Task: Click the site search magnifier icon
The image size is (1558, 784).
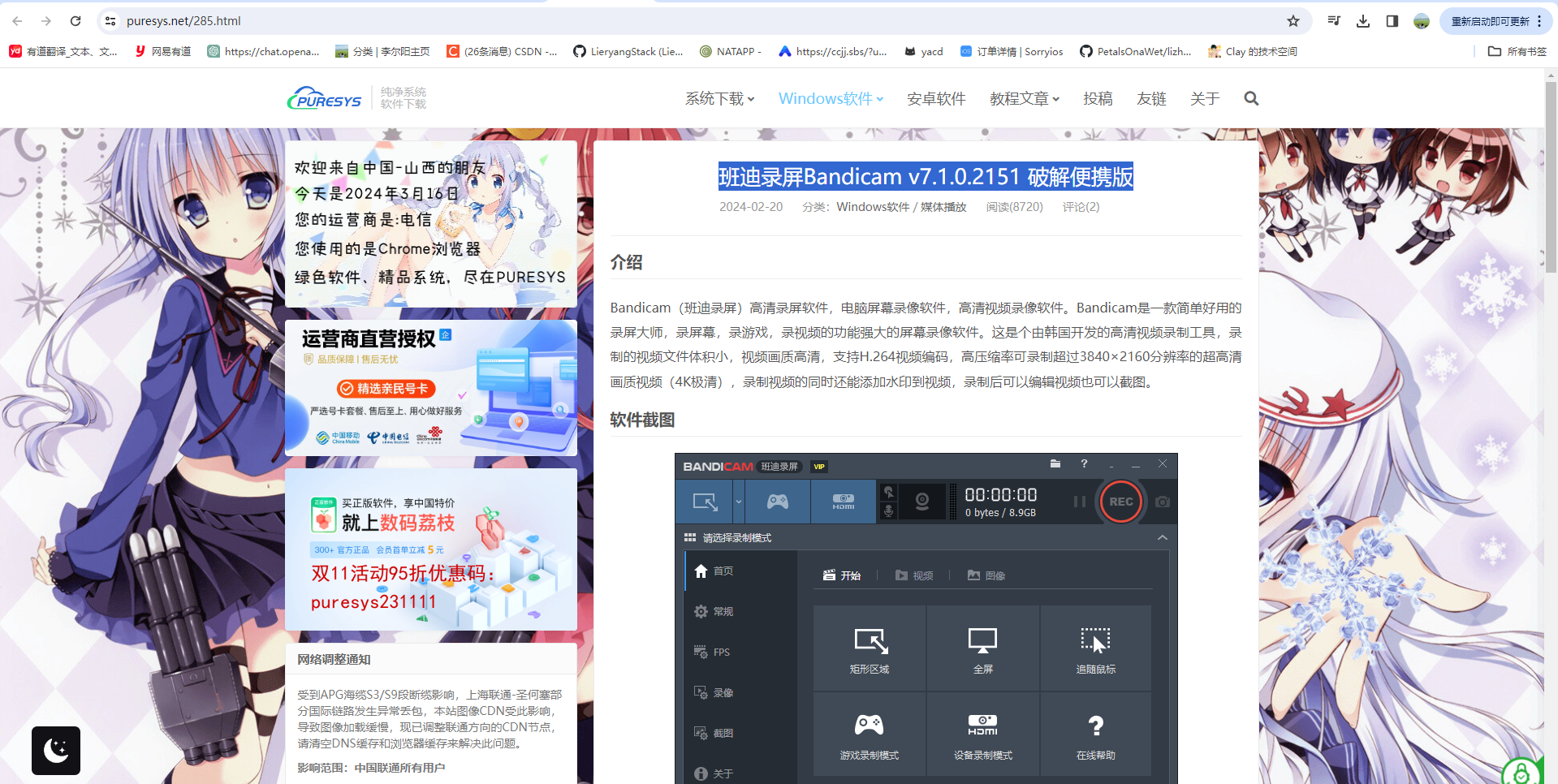Action: point(1251,98)
